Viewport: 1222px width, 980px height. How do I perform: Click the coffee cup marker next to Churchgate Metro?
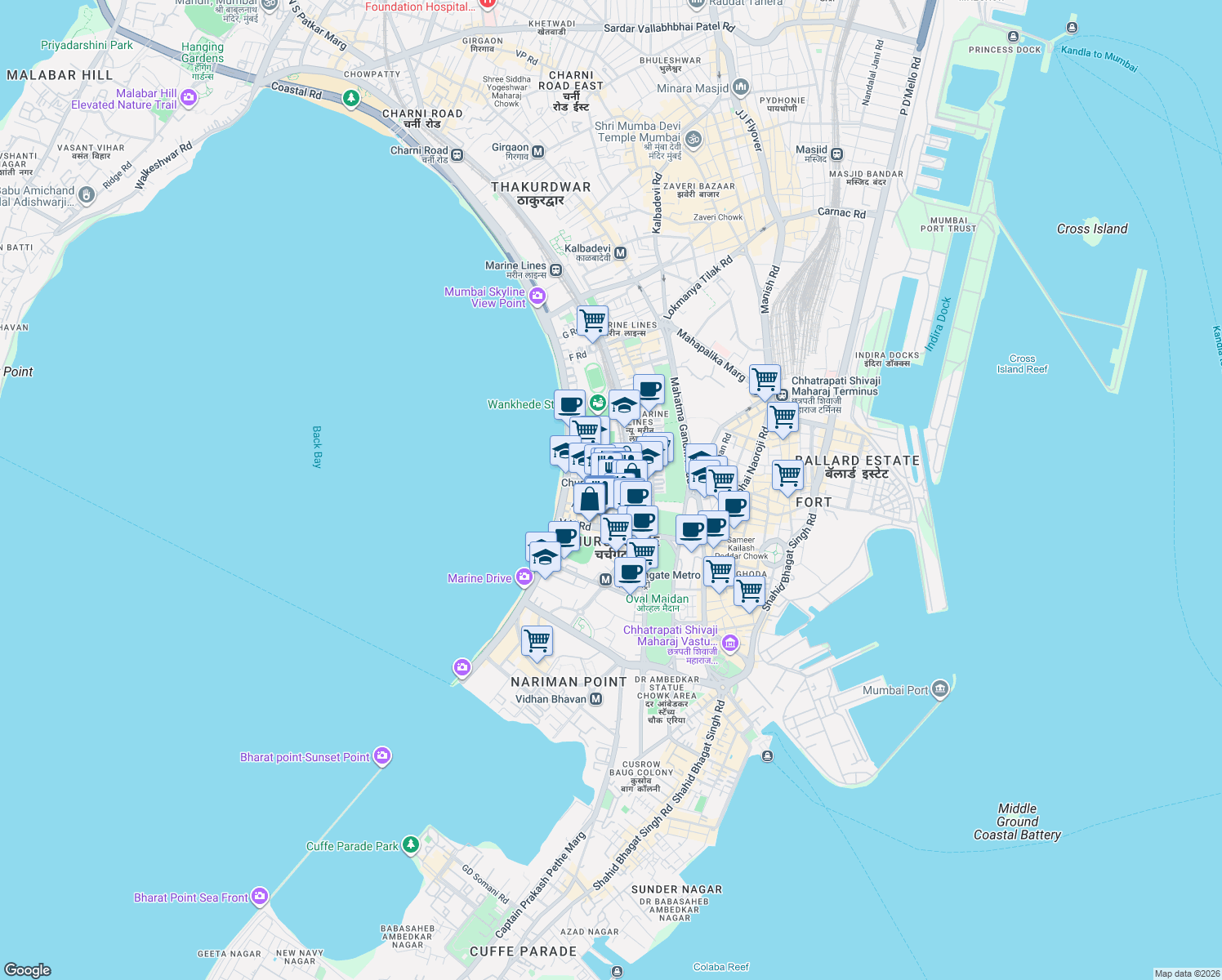[631, 573]
